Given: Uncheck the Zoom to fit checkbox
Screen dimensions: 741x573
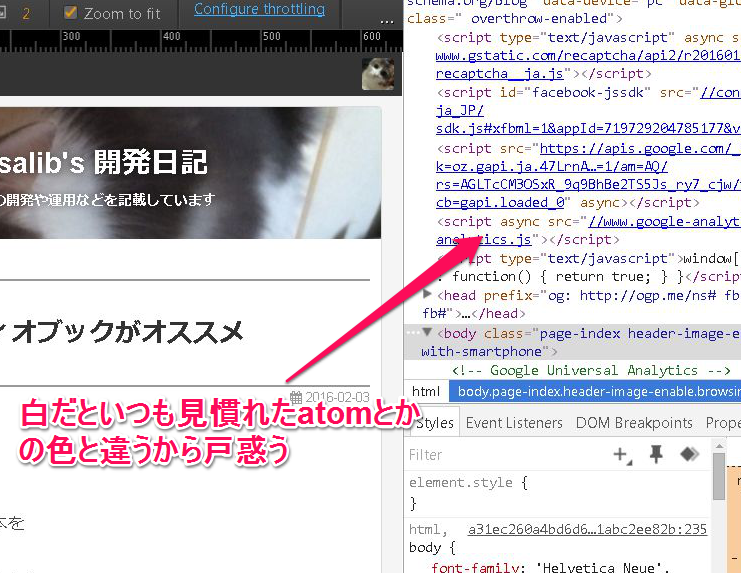Looking at the screenshot, I should [70, 13].
